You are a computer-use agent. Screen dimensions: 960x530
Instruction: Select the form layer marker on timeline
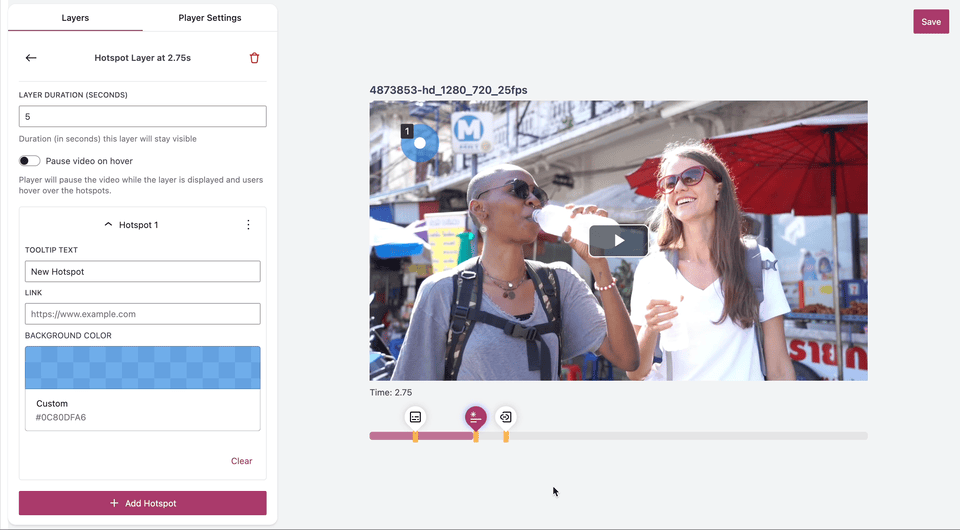(415, 417)
